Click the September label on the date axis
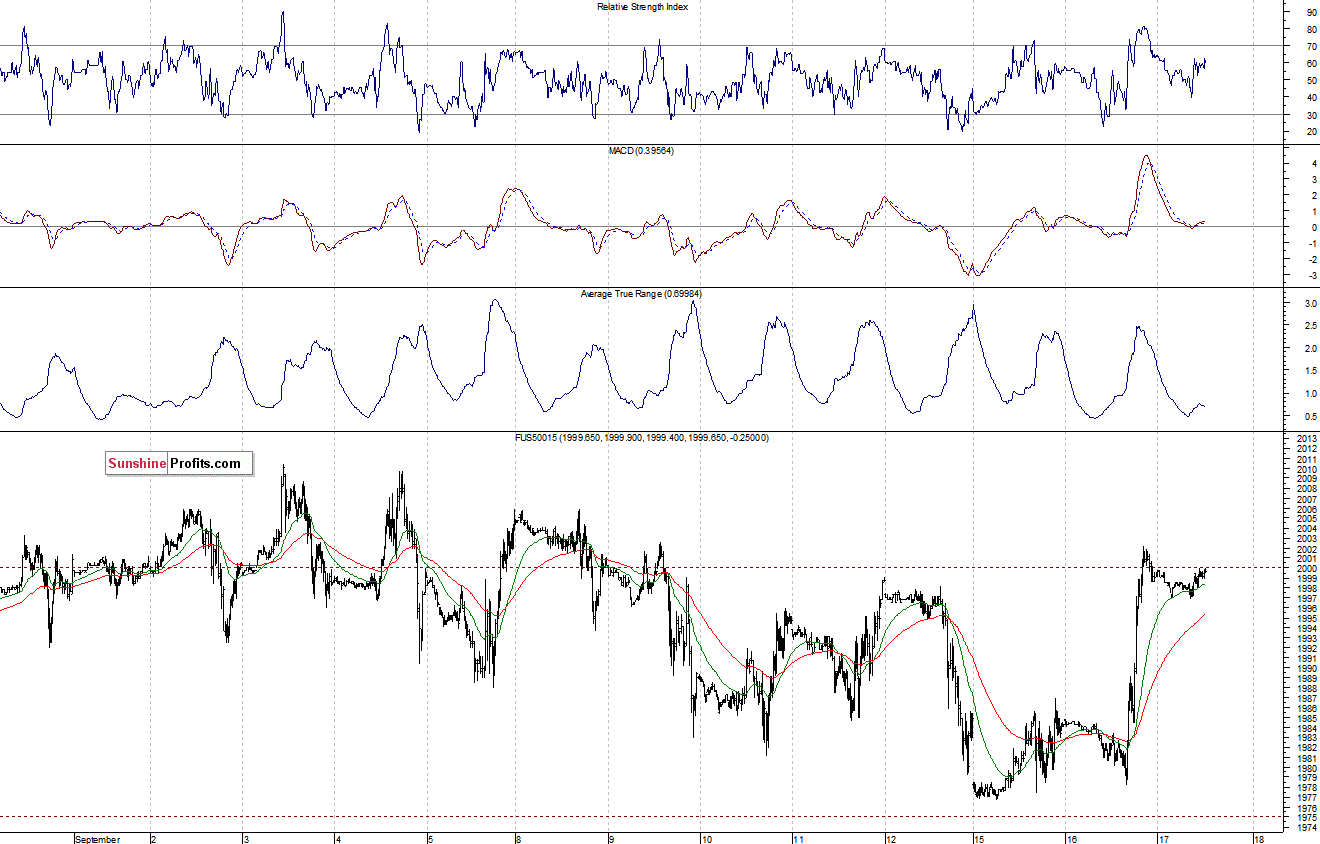 pyautogui.click(x=98, y=839)
